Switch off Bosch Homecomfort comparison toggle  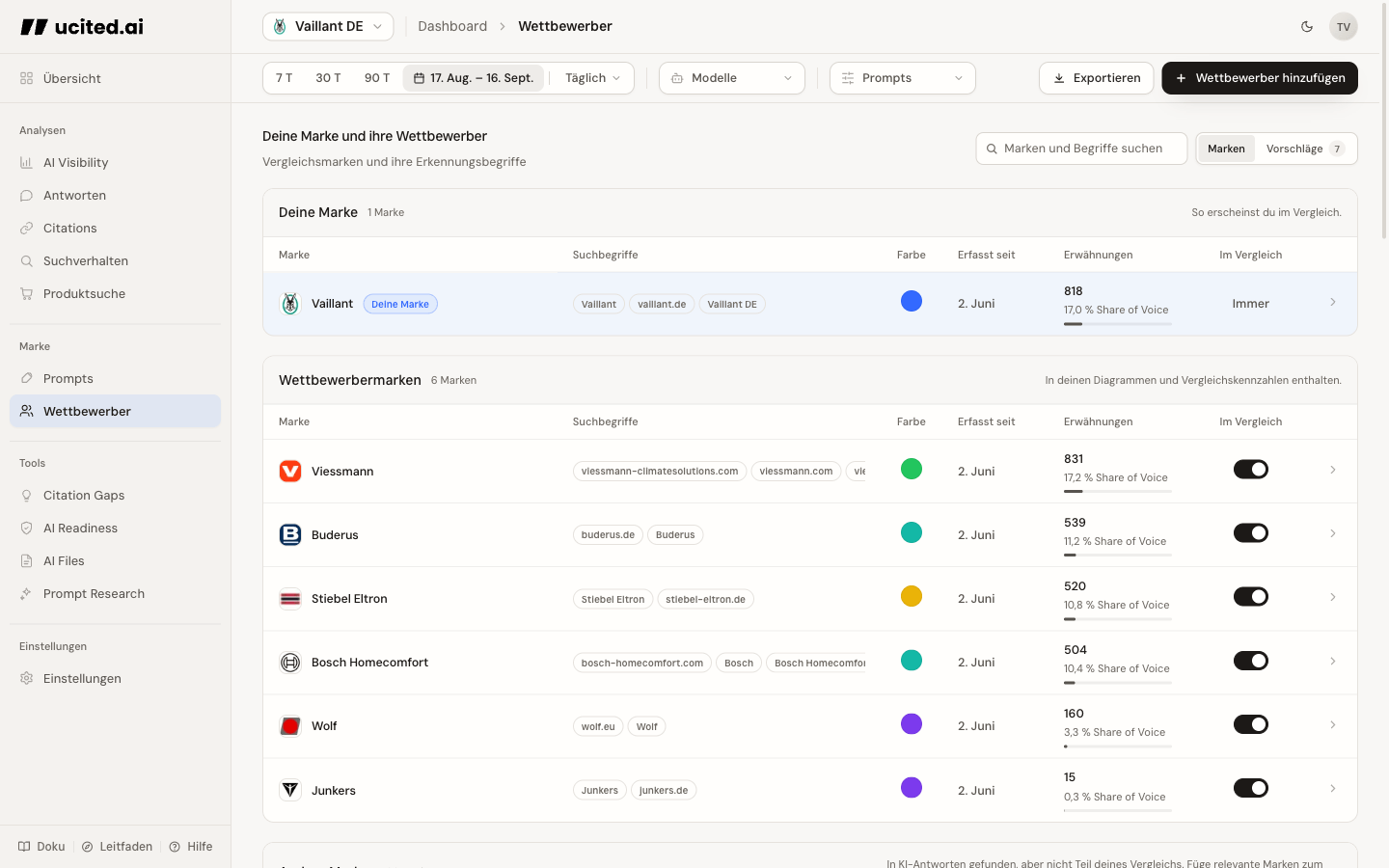pos(1251,661)
